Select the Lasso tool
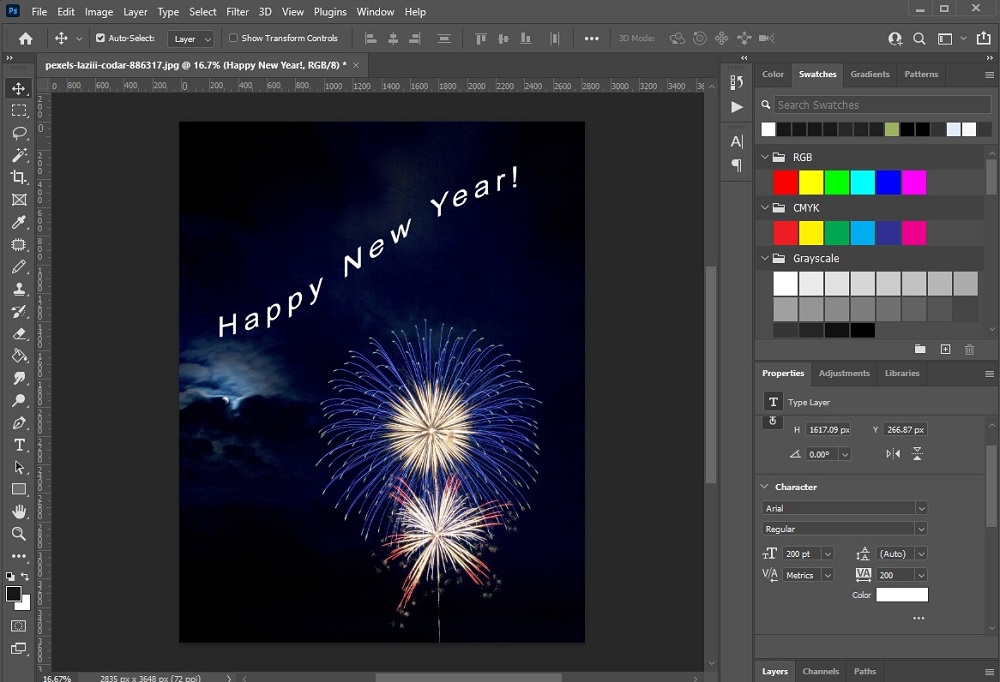The height and width of the screenshot is (682, 1000). (18, 133)
